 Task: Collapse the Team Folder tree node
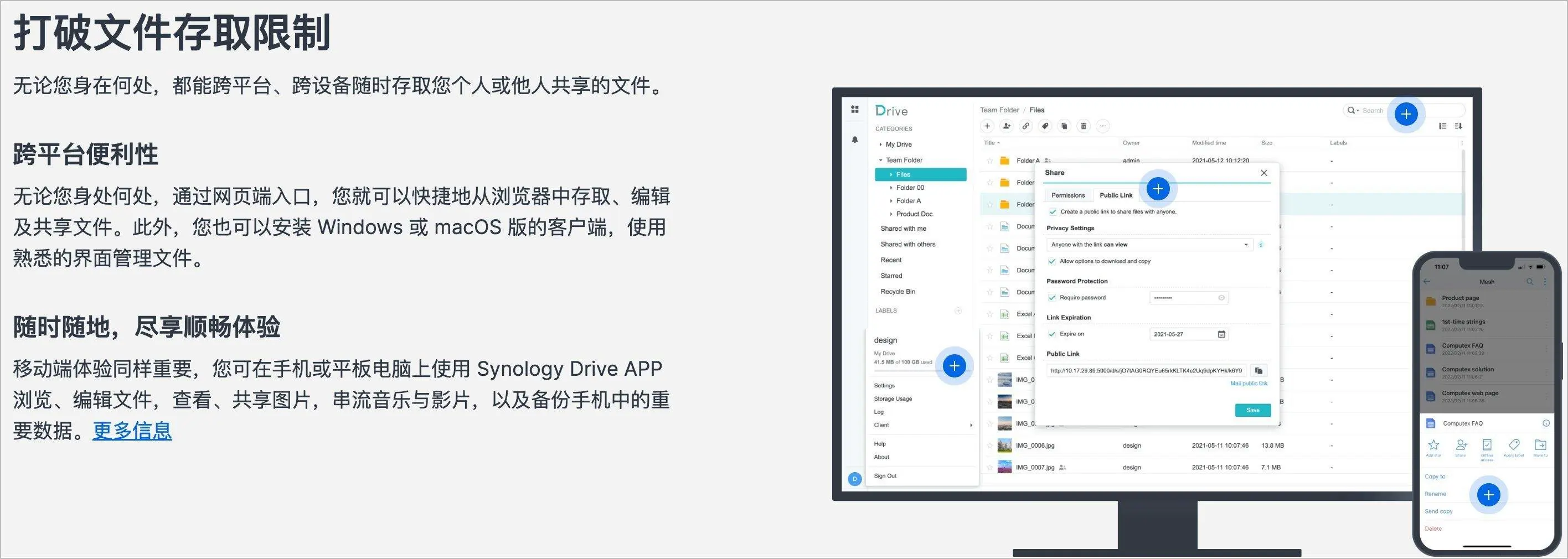pos(880,160)
